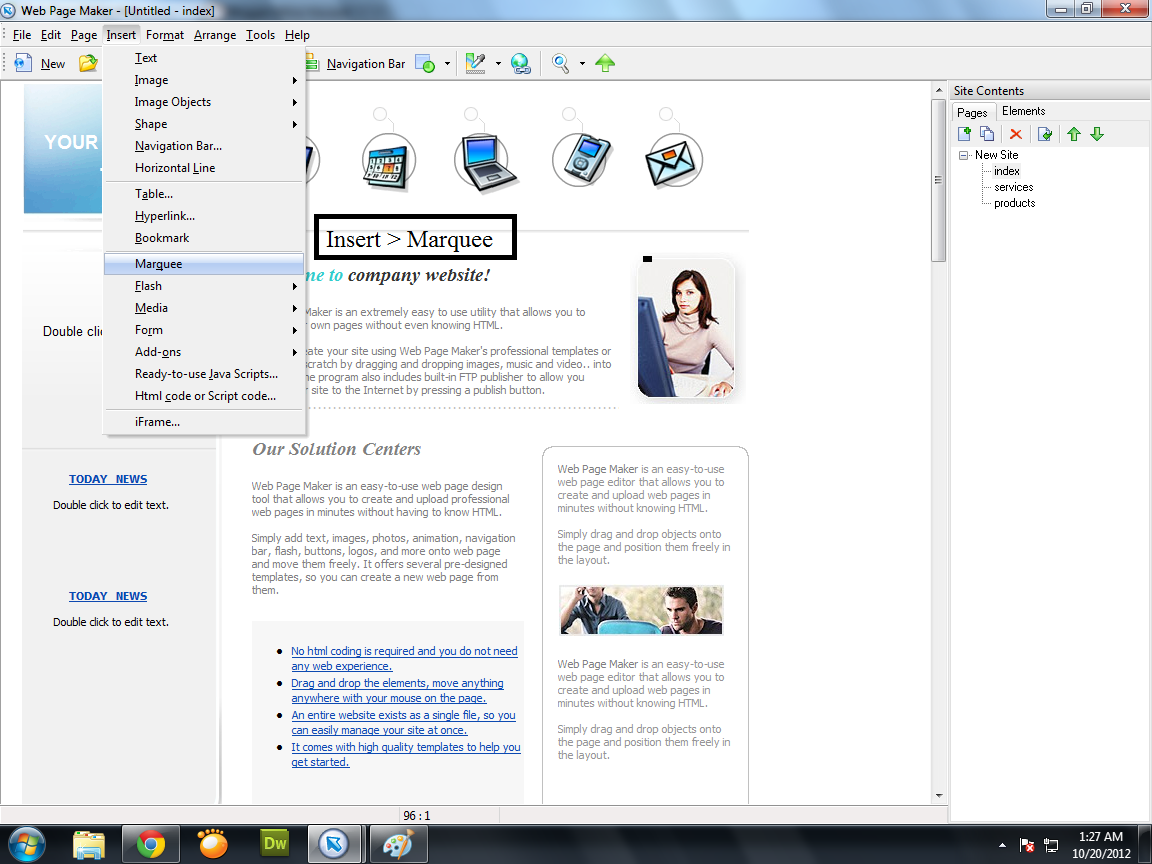Click 'An entire website exists' link
The width and height of the screenshot is (1152, 864).
click(x=403, y=722)
